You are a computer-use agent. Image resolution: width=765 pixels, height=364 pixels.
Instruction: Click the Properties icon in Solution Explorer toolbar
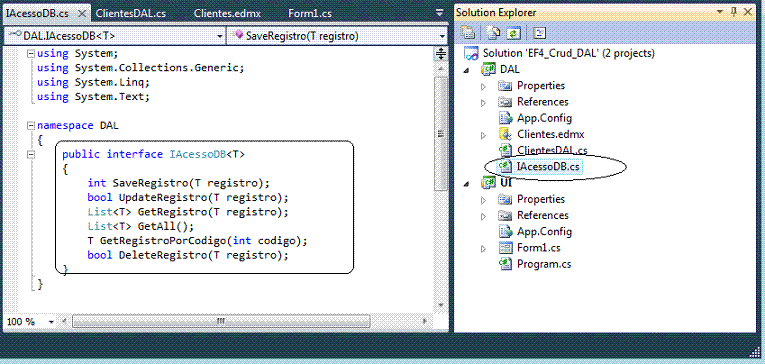pos(468,33)
